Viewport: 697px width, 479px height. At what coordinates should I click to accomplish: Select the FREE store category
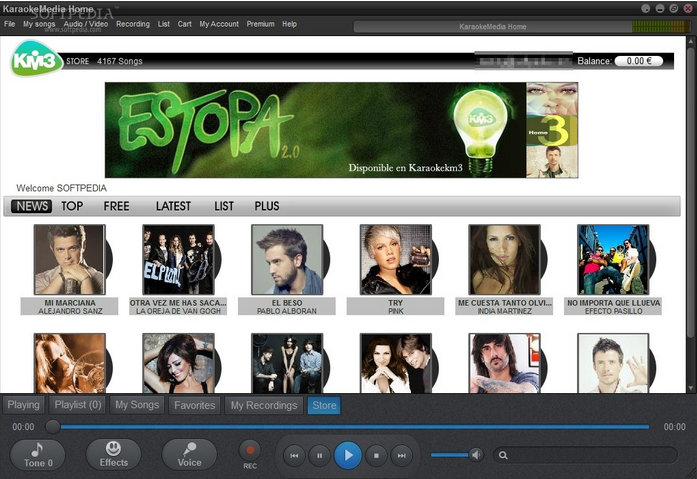point(116,206)
